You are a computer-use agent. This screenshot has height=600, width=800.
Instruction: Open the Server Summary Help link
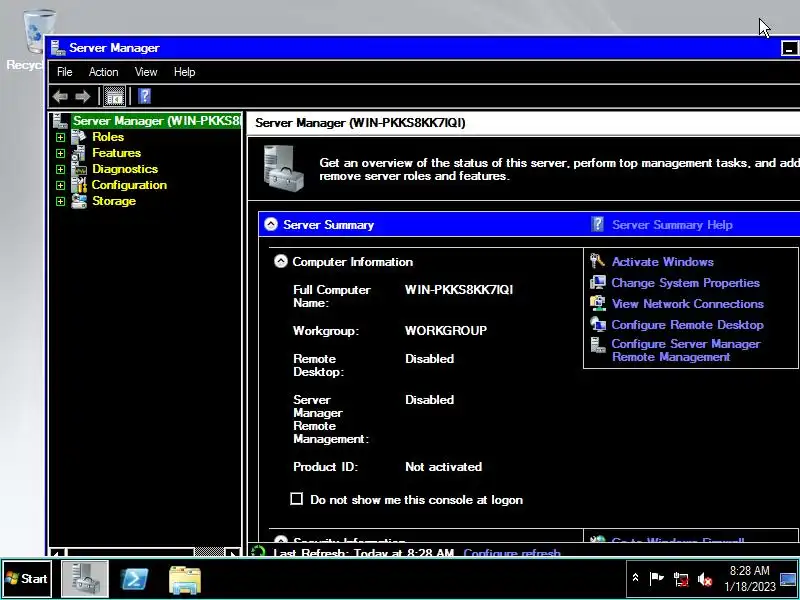click(672, 224)
